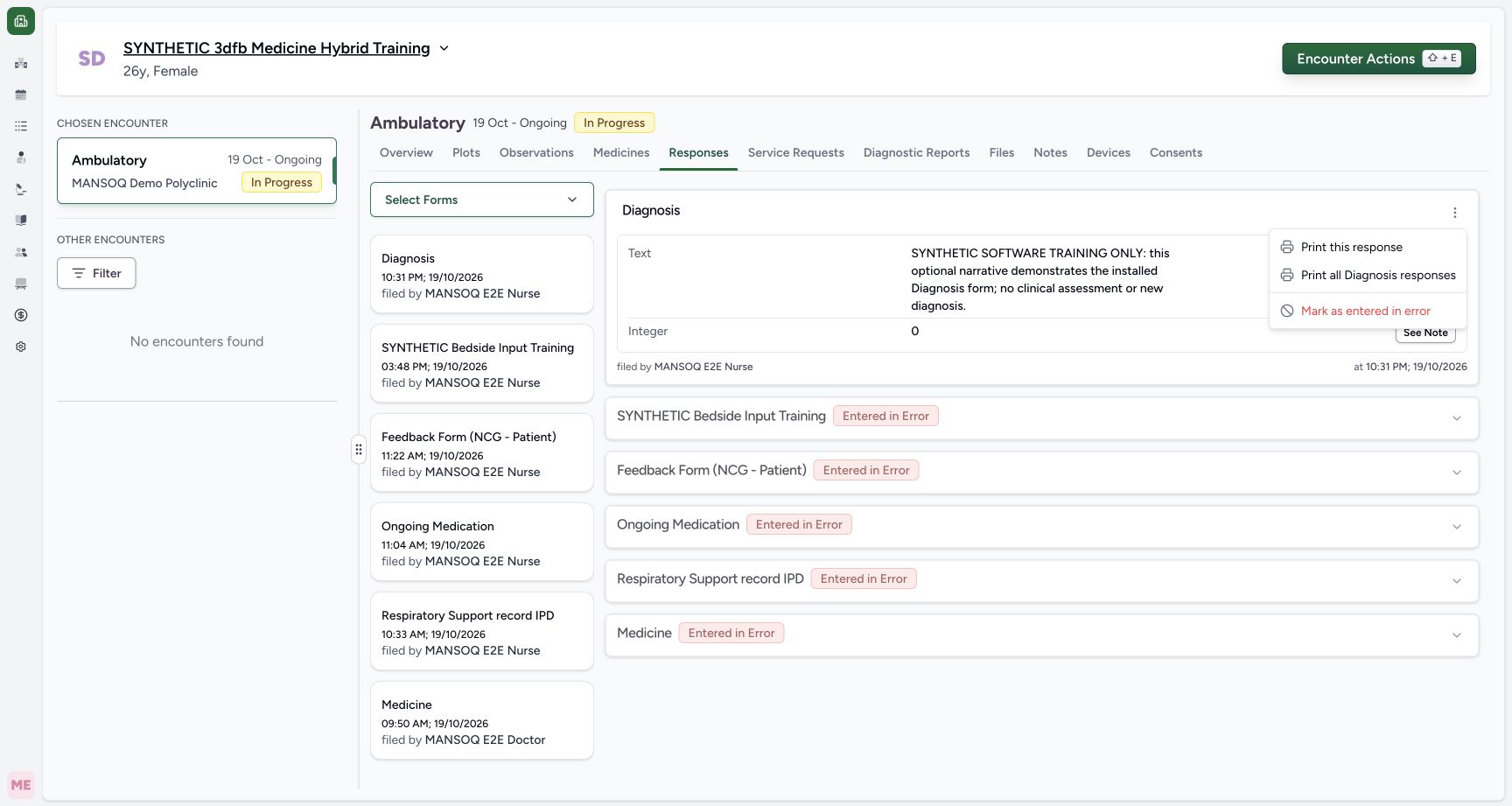The width and height of the screenshot is (1512, 806).
Task: Select Print all Diagnosis responses
Action: tap(1368, 275)
